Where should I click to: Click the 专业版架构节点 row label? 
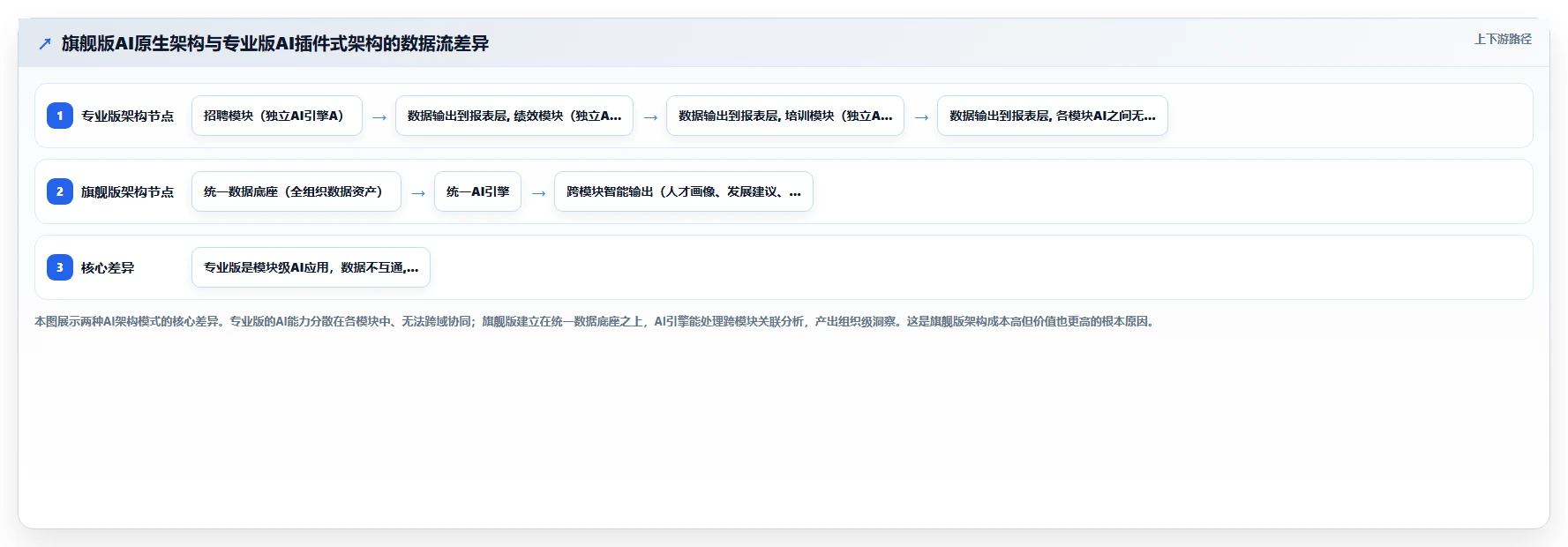tap(127, 116)
